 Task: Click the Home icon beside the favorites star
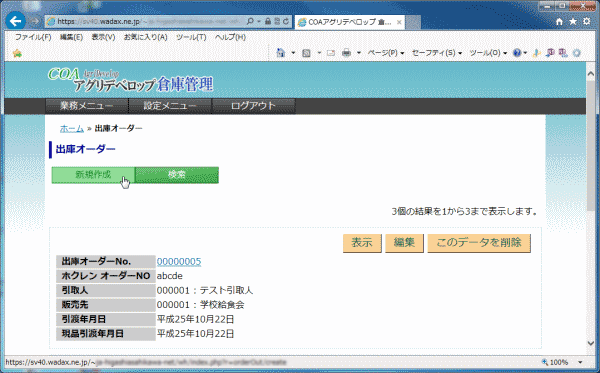(559, 22)
